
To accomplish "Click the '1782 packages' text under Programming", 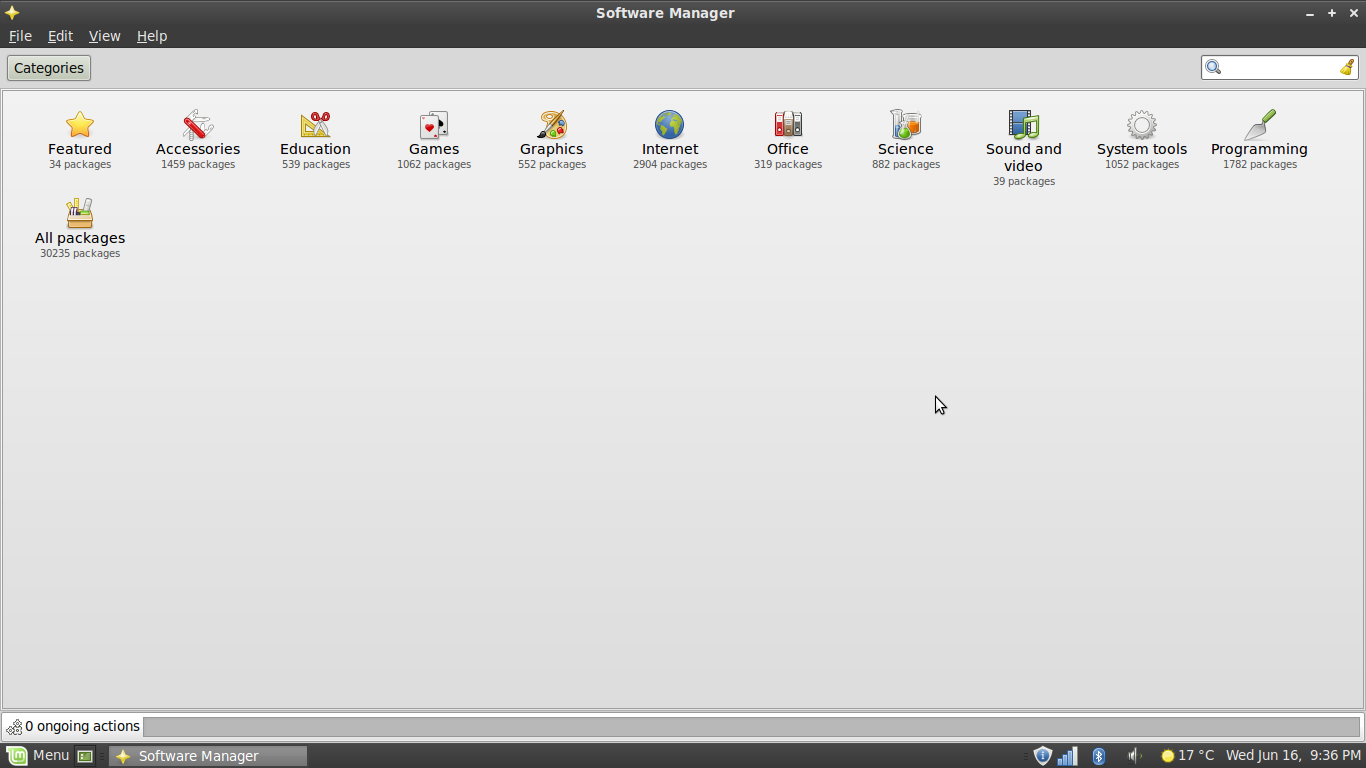I will click(x=1260, y=165).
